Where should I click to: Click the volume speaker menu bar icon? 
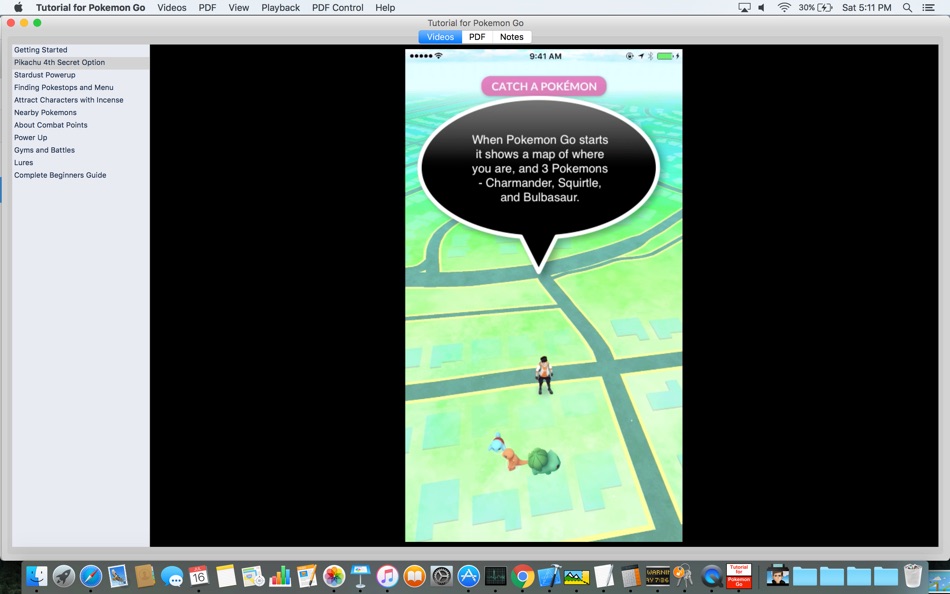pyautogui.click(x=762, y=7)
